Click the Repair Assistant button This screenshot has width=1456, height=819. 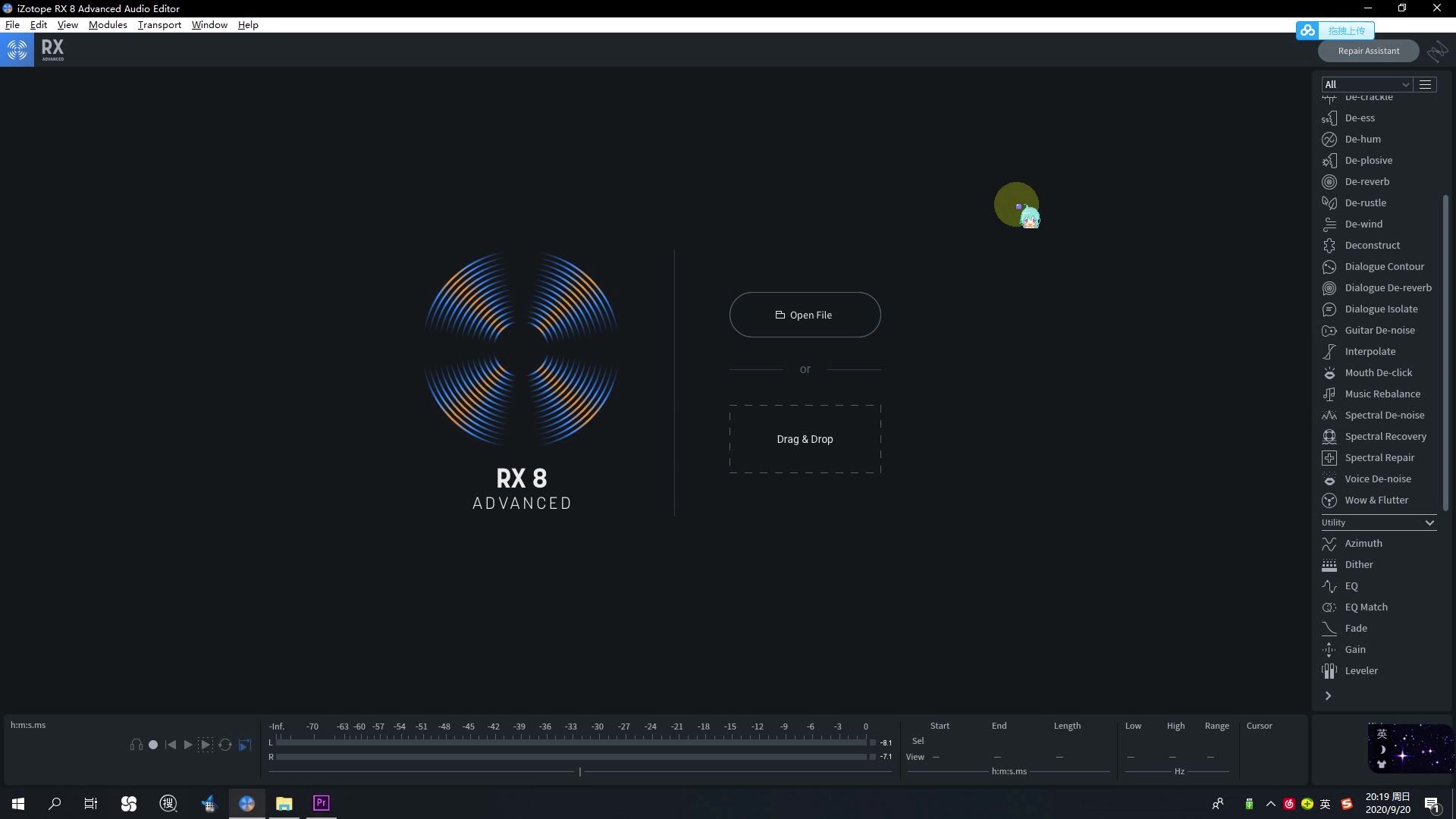click(1368, 51)
